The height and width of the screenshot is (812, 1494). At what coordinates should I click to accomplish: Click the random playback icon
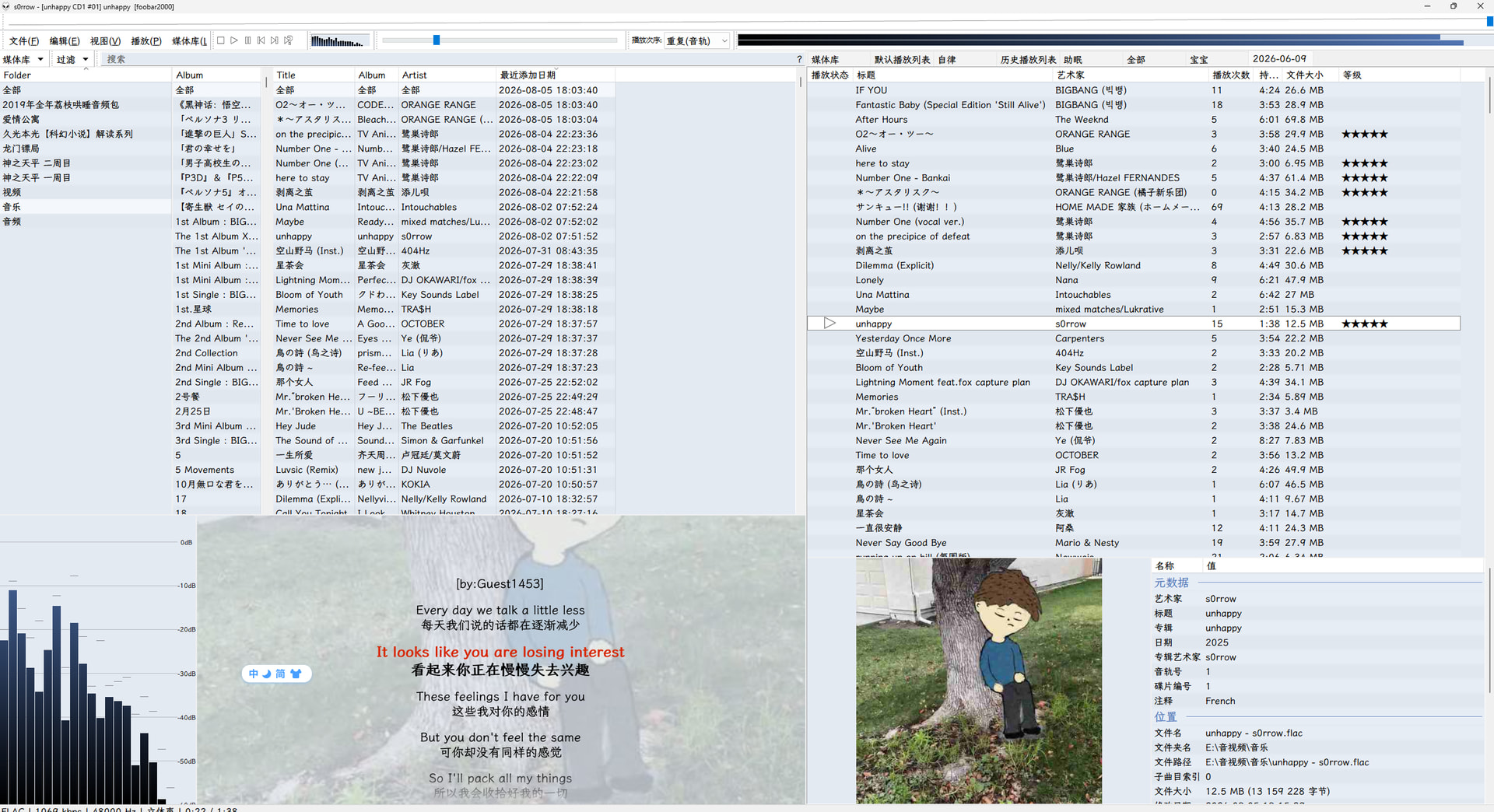coord(289,40)
